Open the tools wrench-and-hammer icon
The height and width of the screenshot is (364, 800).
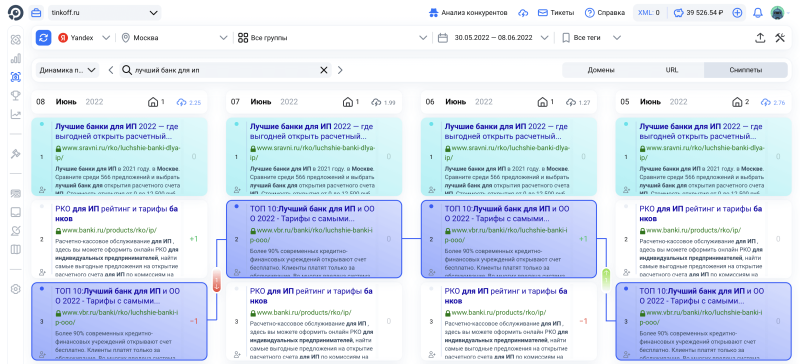pos(780,37)
